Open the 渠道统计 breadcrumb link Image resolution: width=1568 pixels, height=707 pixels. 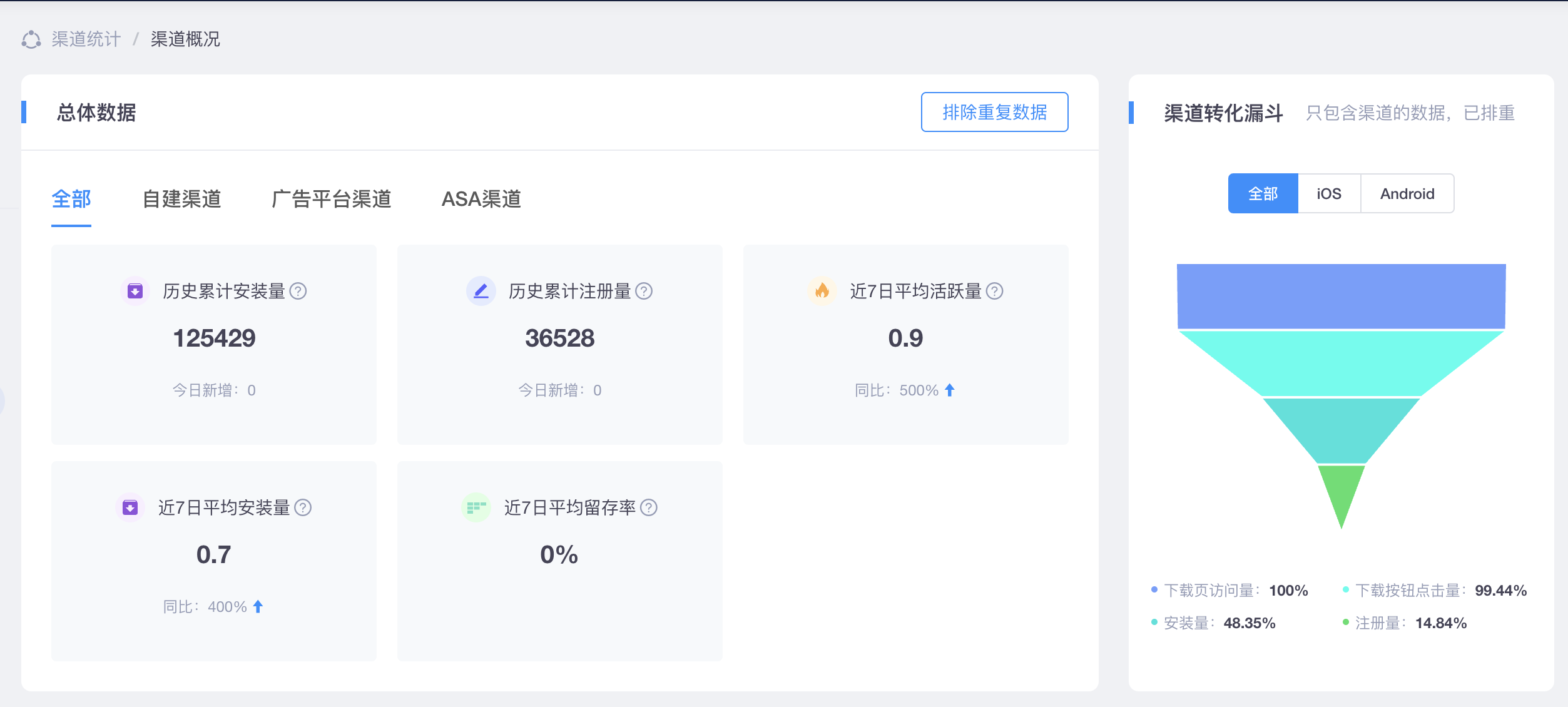pyautogui.click(x=86, y=39)
